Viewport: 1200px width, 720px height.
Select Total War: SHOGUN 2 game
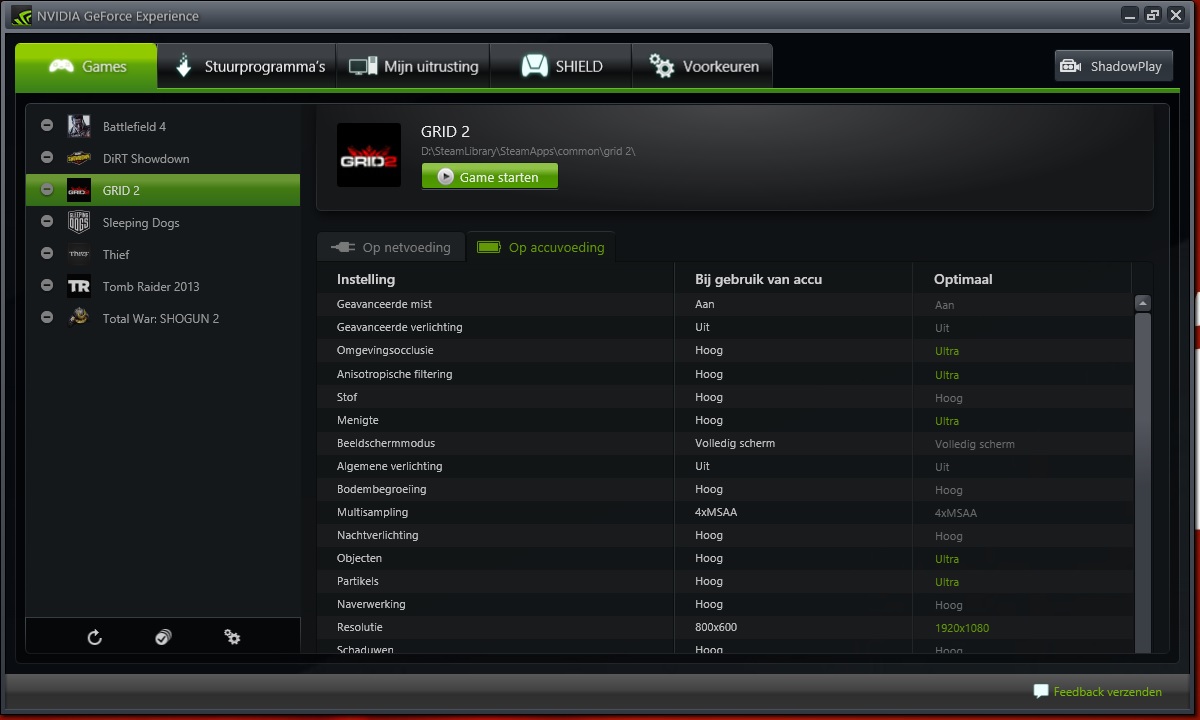pyautogui.click(x=163, y=319)
